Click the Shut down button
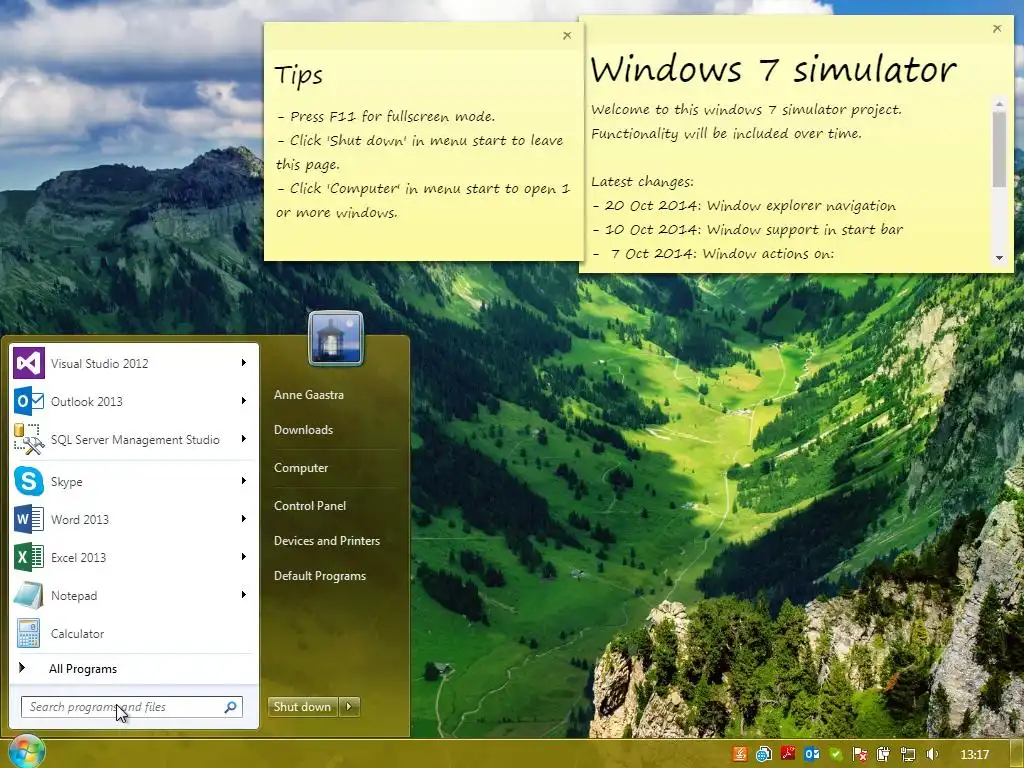This screenshot has width=1024, height=768. pyautogui.click(x=304, y=706)
